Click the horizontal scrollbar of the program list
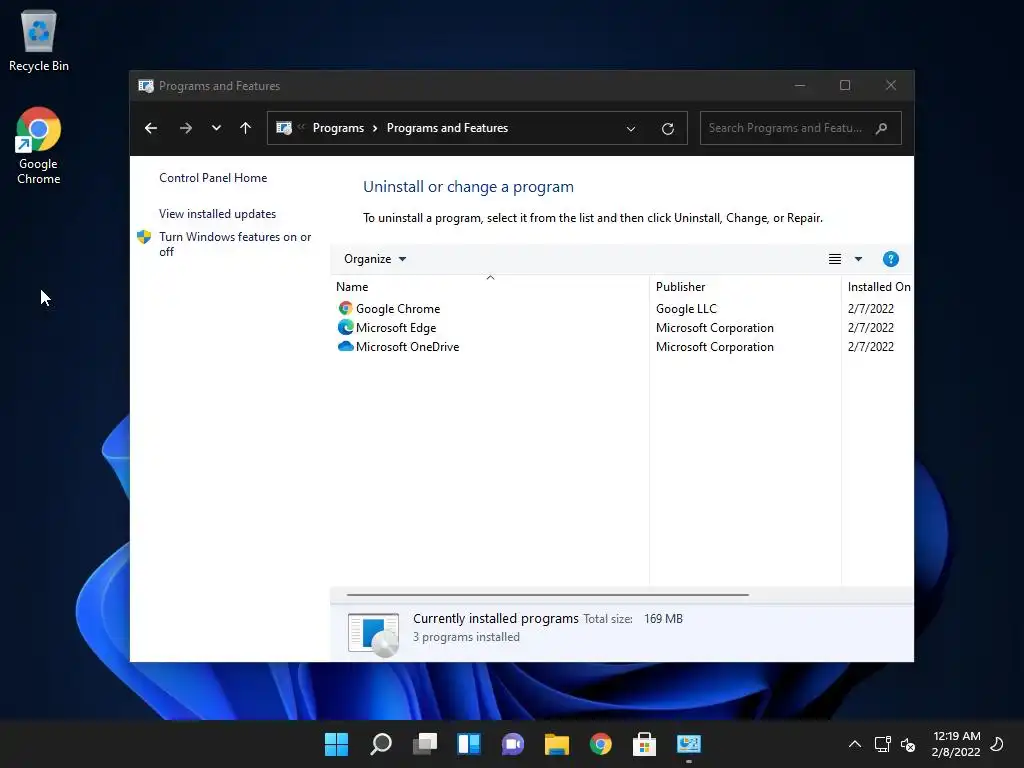1024x768 pixels. pyautogui.click(x=547, y=595)
